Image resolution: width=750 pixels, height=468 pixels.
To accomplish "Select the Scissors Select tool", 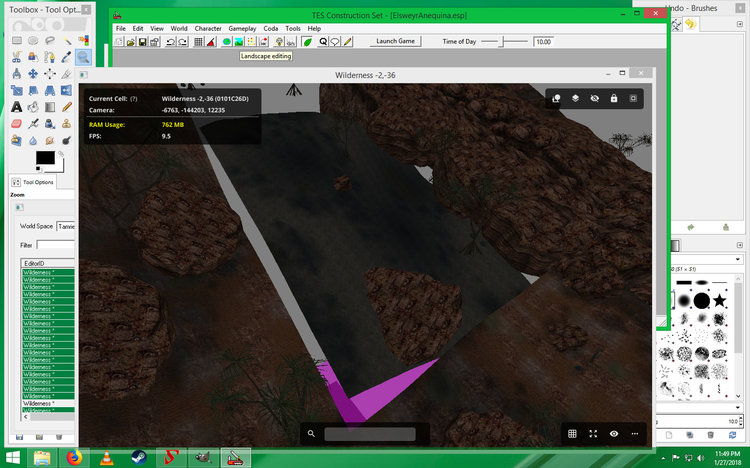I will tap(17, 57).
